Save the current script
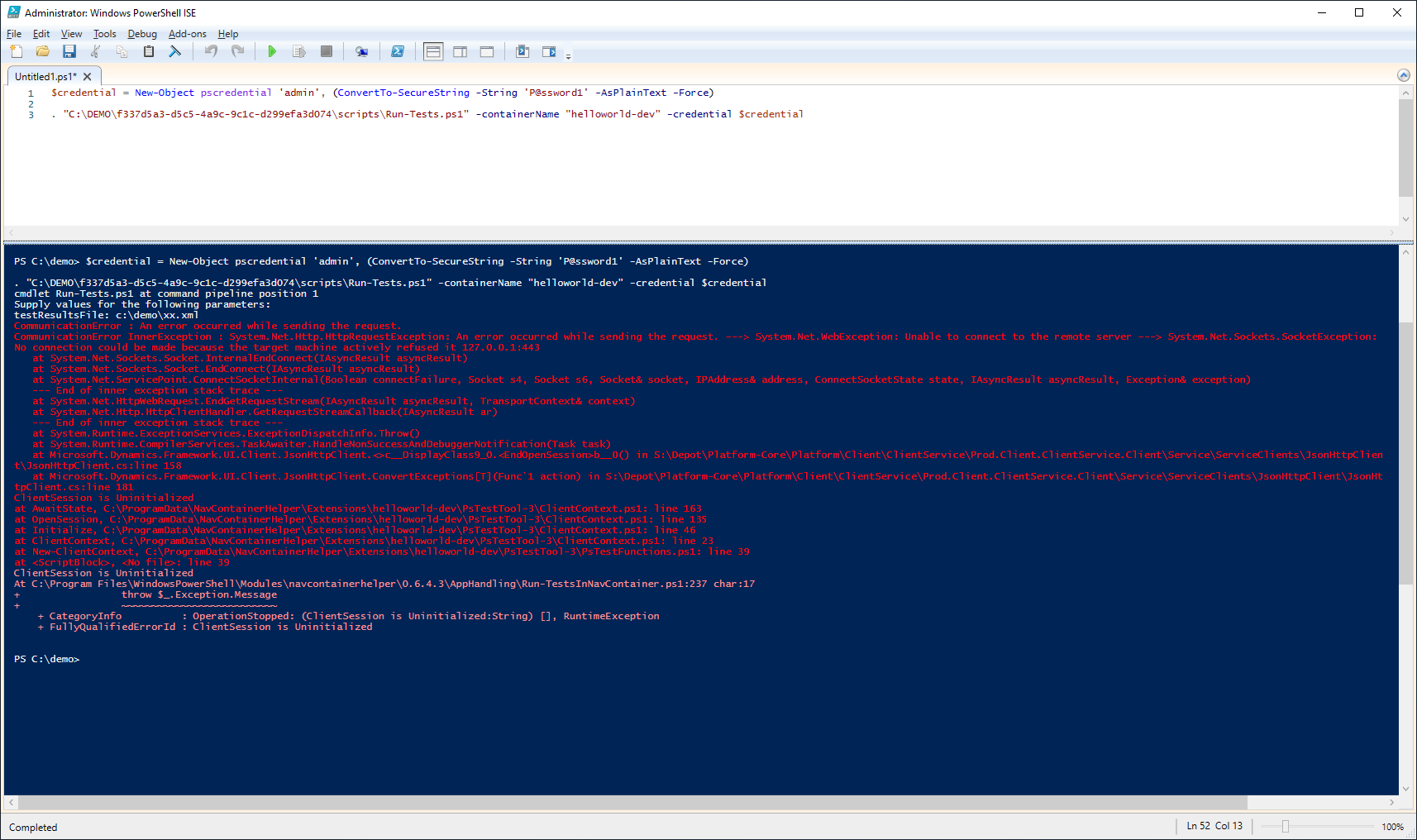 pos(69,51)
